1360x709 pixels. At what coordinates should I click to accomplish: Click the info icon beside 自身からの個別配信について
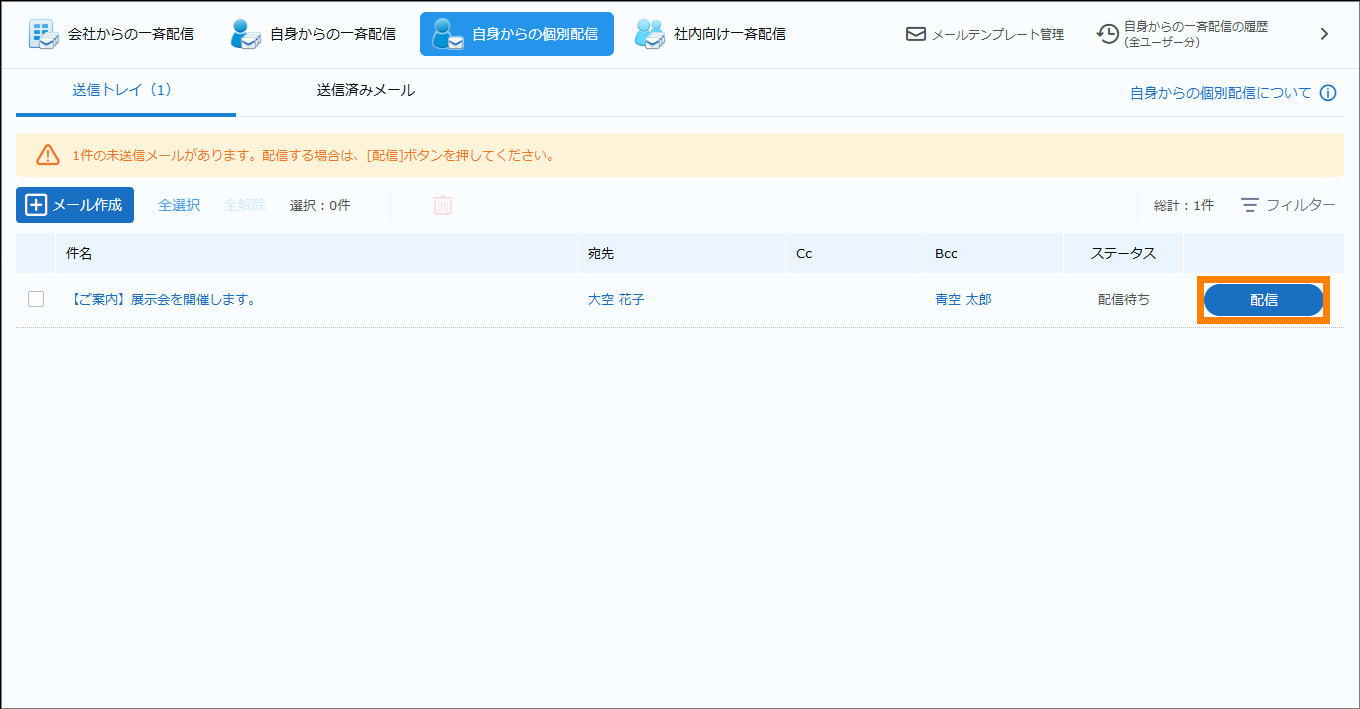[x=1328, y=93]
